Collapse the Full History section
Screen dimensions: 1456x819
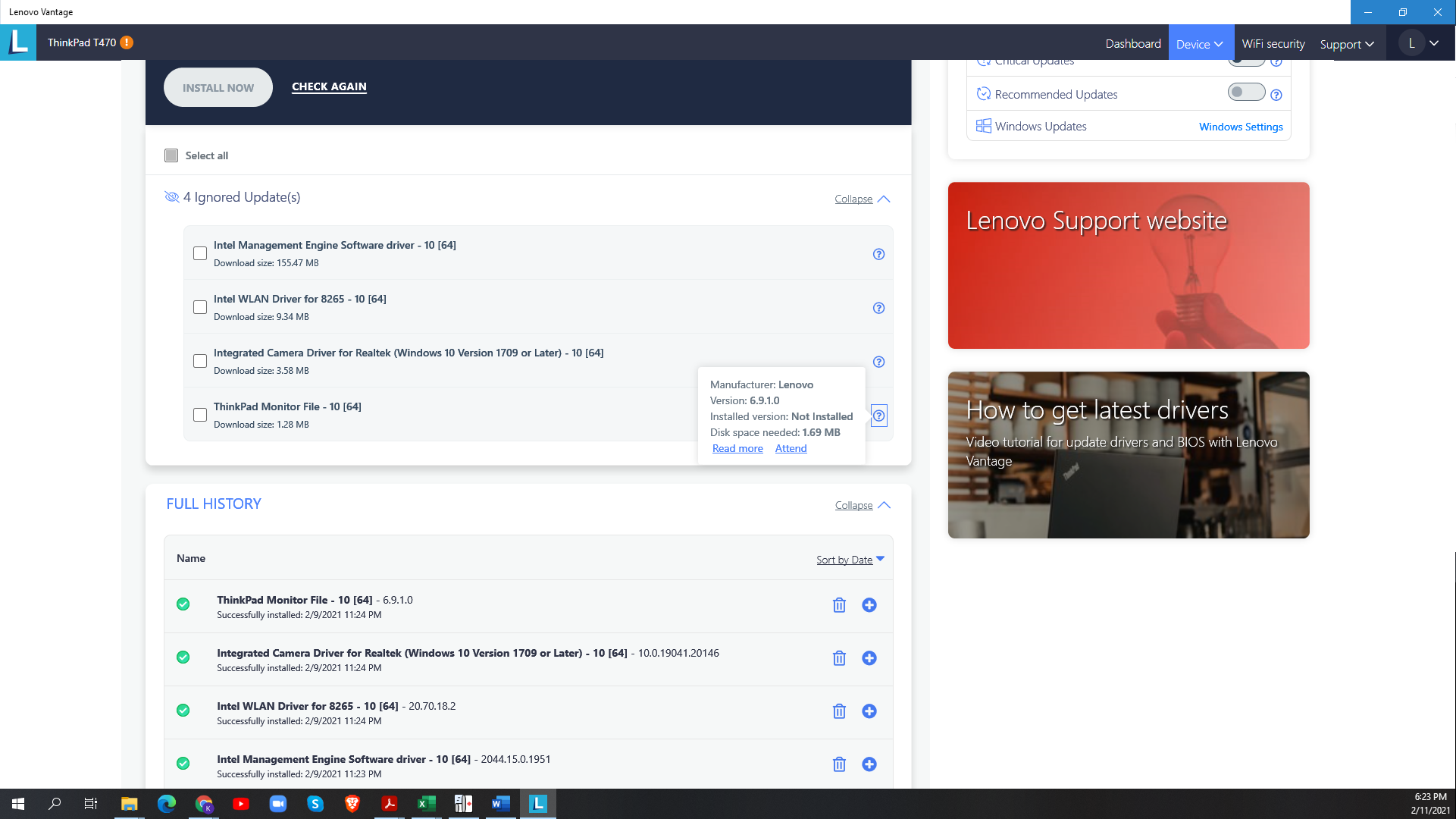click(863, 505)
